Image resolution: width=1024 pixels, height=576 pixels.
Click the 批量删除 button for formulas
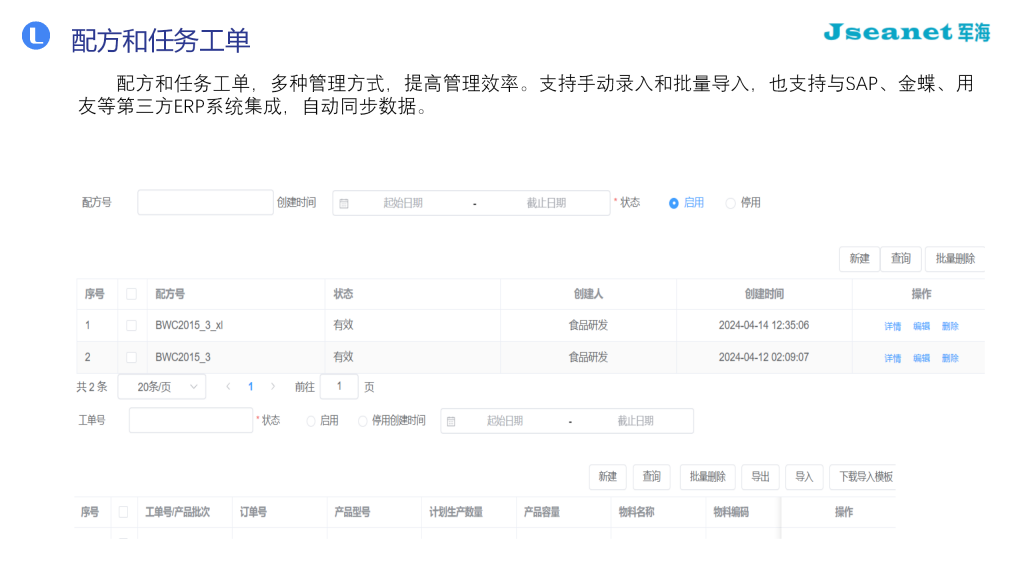(x=955, y=258)
